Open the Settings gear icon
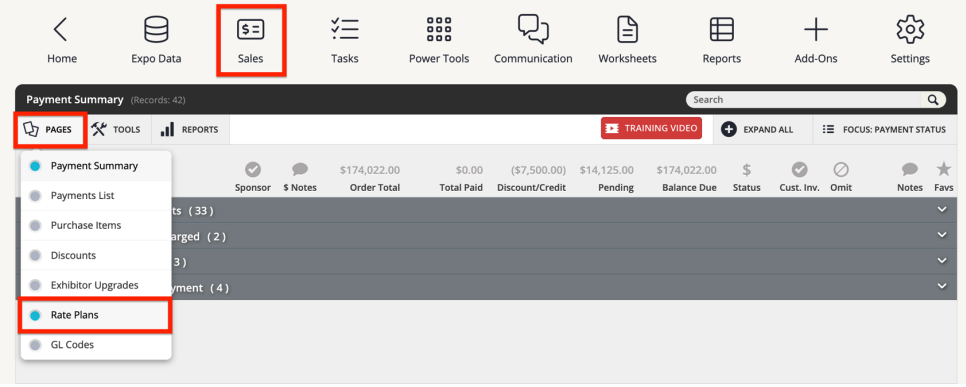Viewport: 966px width, 387px height. (x=910, y=30)
